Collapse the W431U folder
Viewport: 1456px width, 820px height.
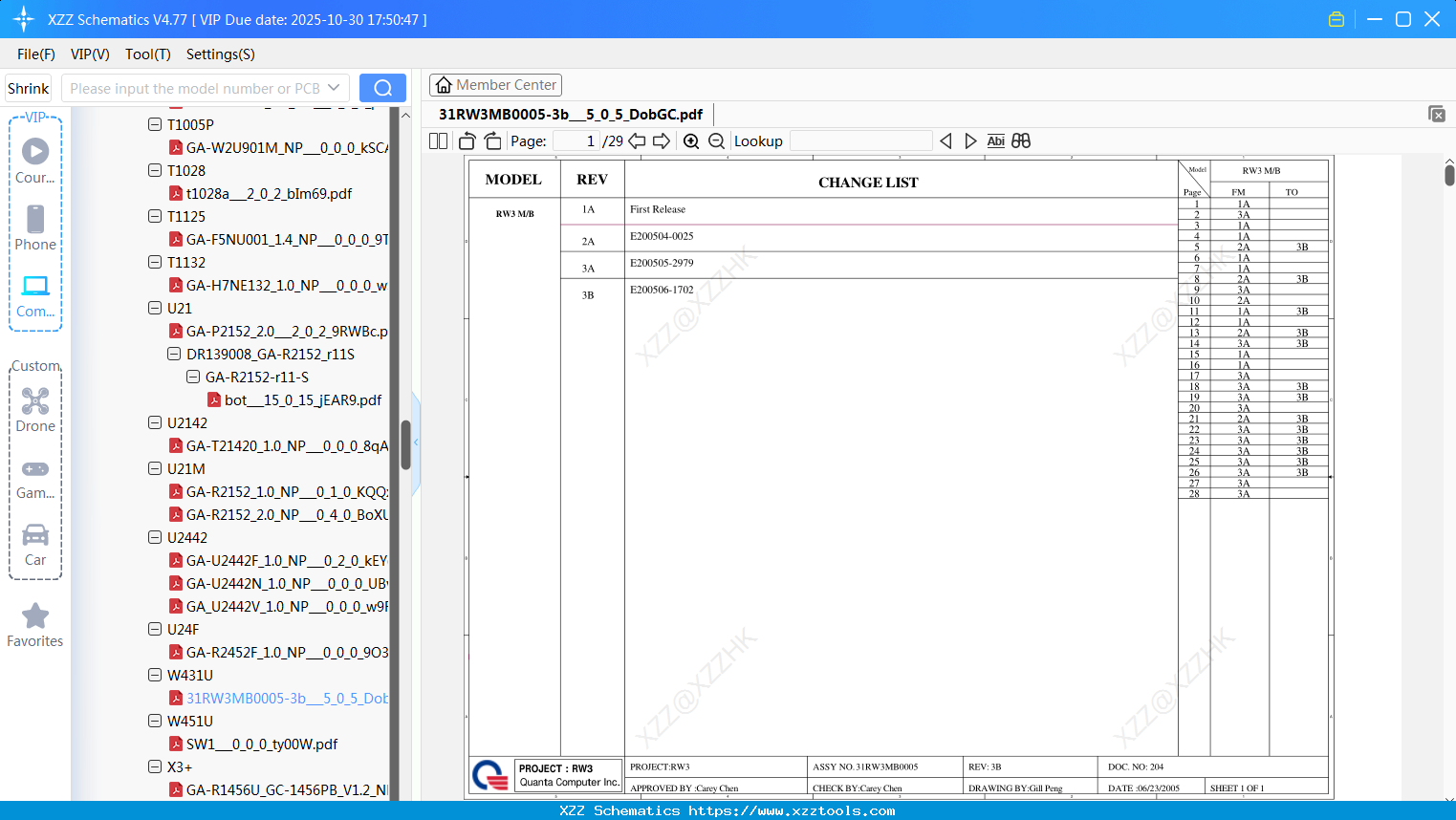coord(155,675)
